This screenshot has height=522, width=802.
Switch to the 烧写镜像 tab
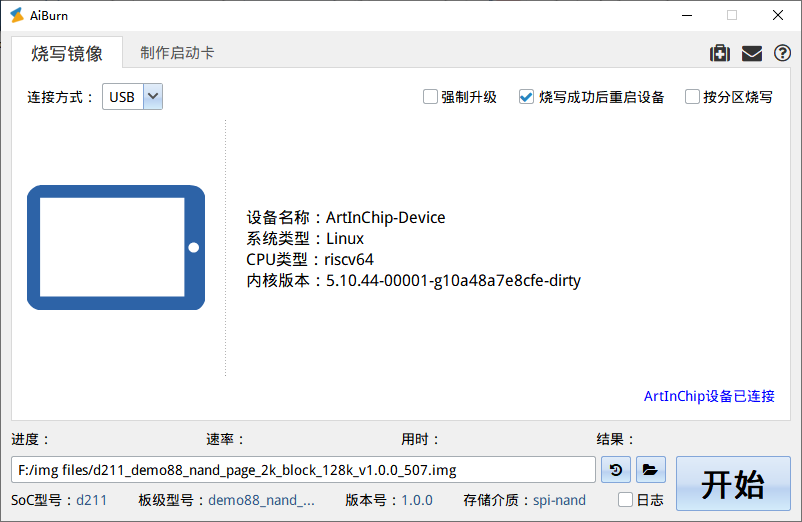67,53
